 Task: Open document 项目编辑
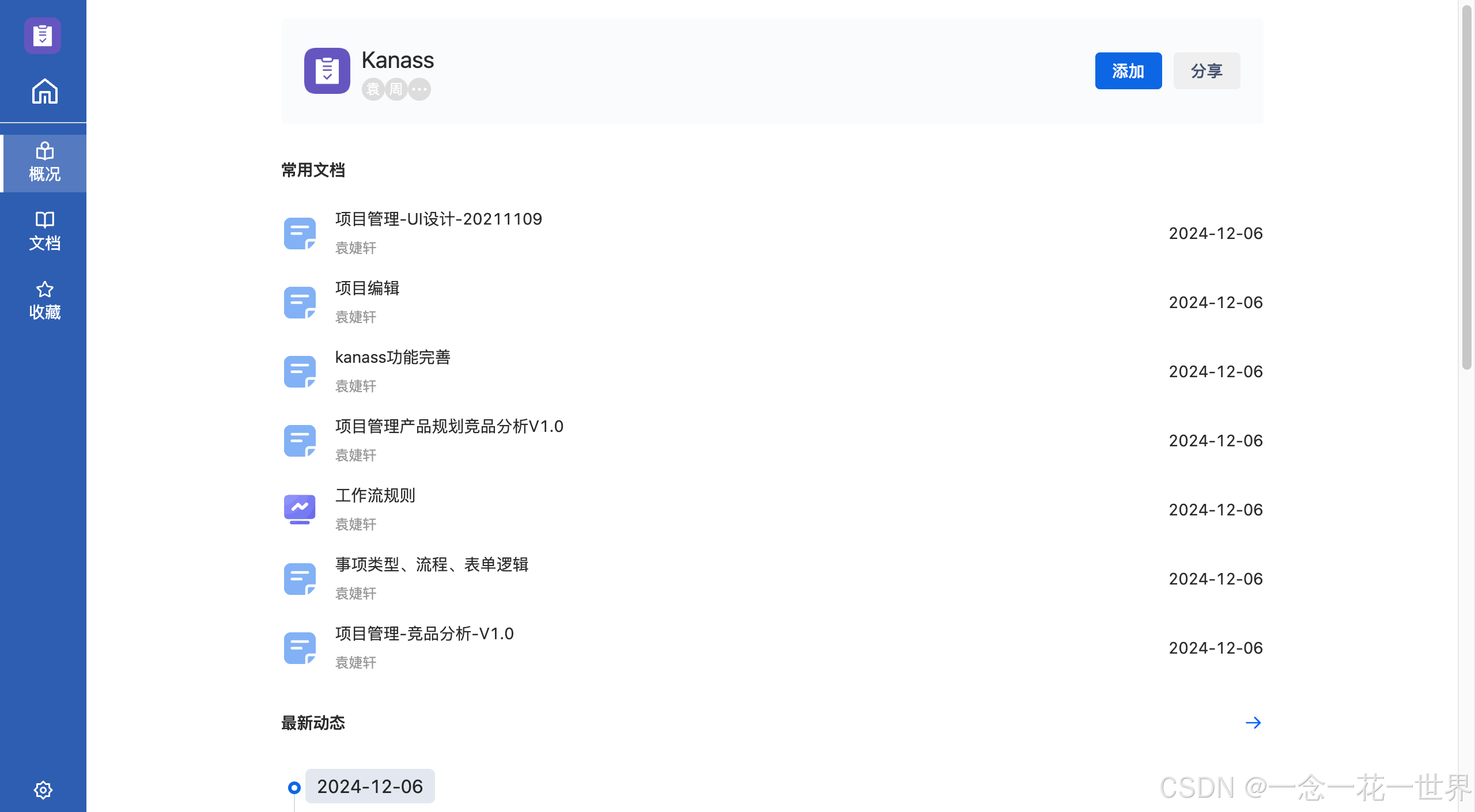[x=367, y=288]
